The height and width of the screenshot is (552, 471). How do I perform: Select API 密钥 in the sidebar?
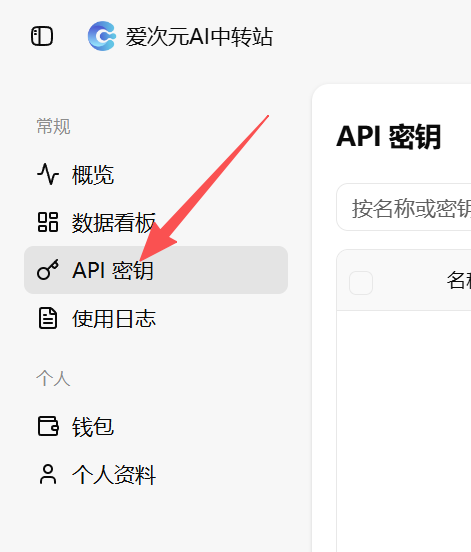click(156, 270)
